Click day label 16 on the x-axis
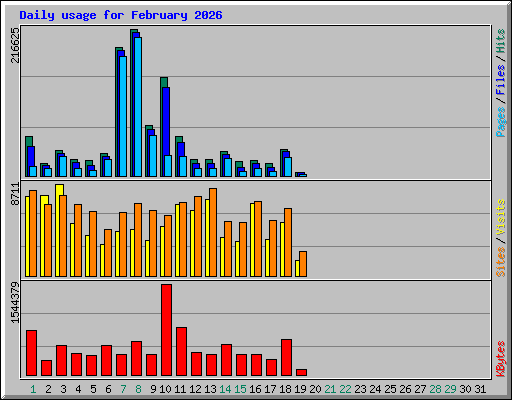 point(255,389)
